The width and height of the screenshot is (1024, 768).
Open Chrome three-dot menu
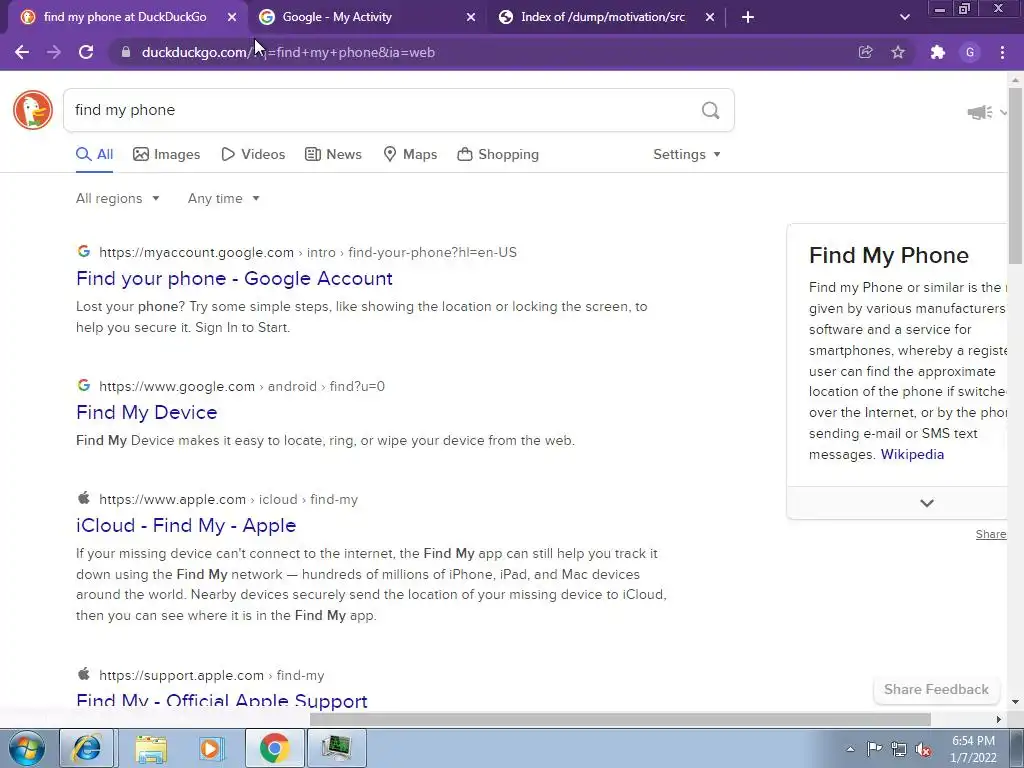coord(1002,52)
